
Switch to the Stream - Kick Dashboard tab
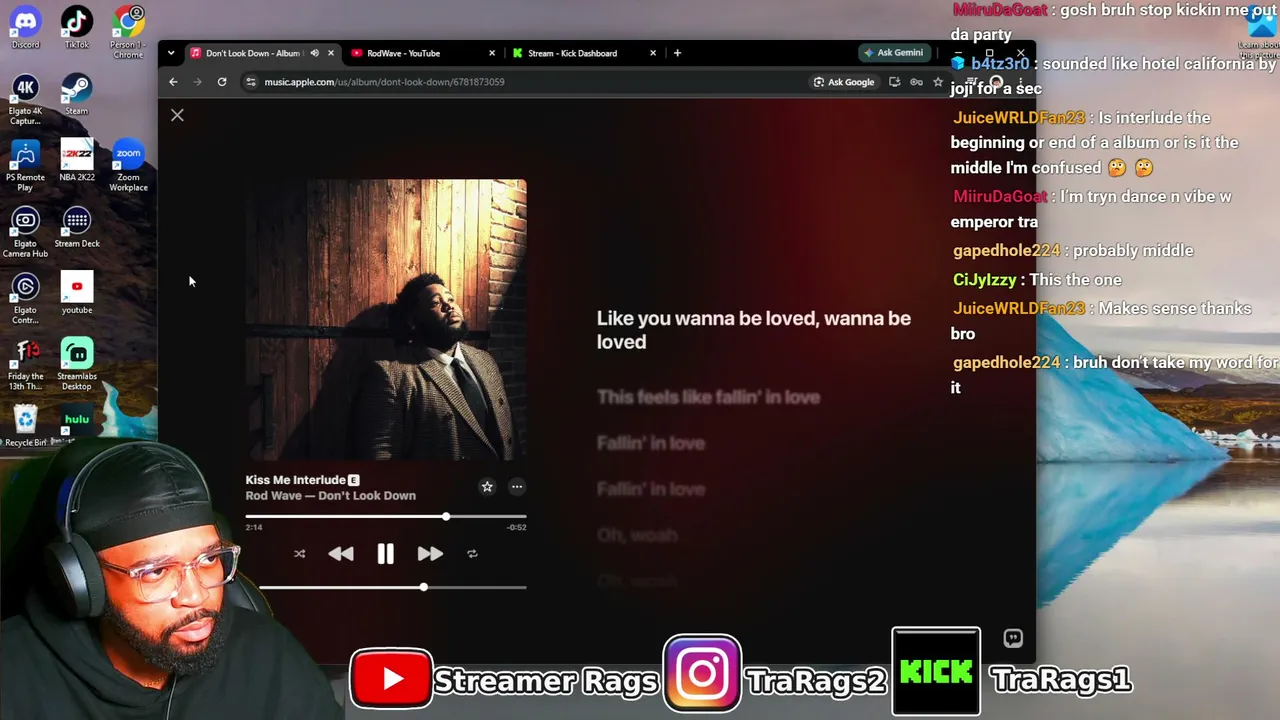[573, 53]
